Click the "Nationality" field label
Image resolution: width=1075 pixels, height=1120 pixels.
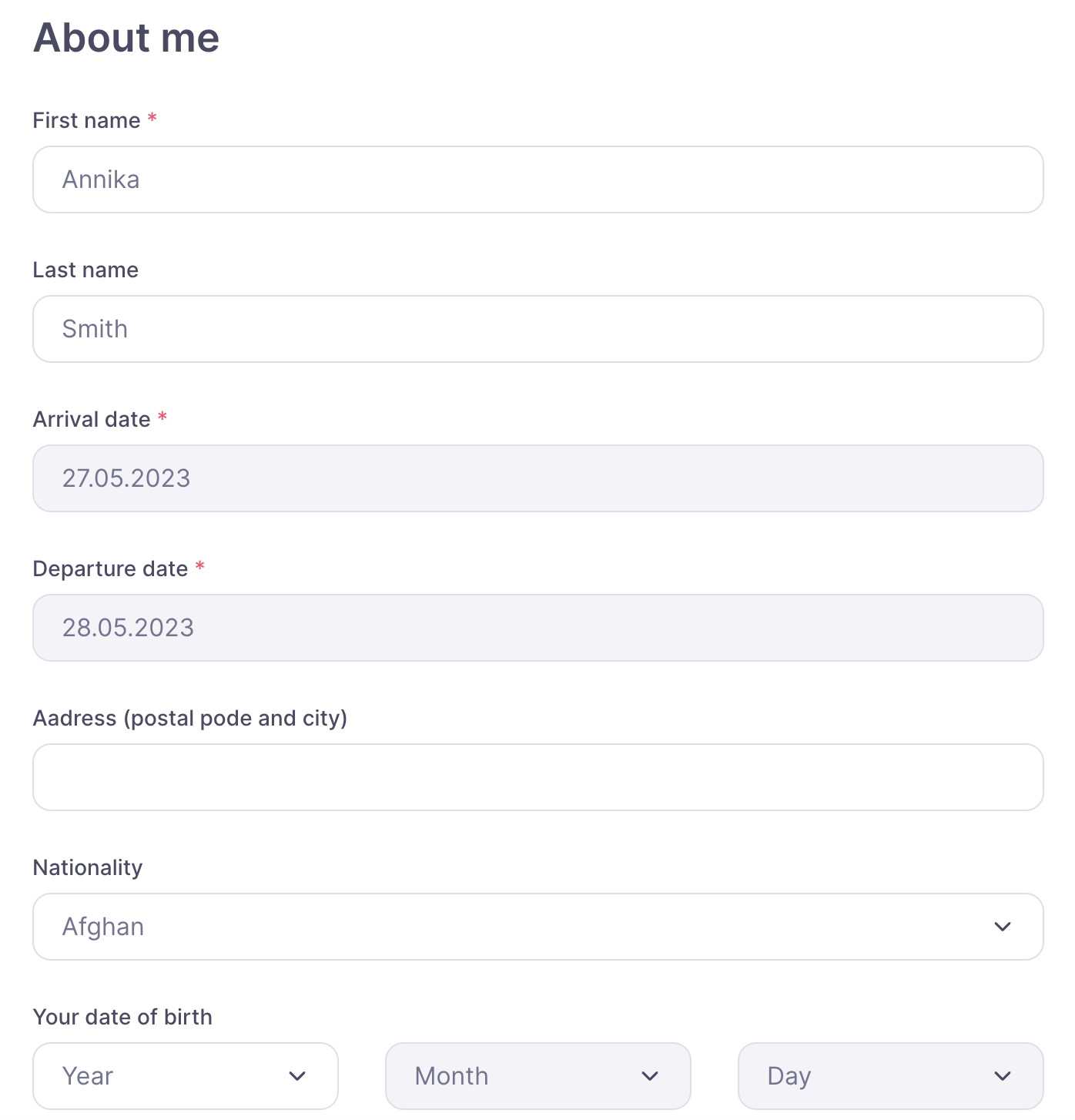(88, 868)
